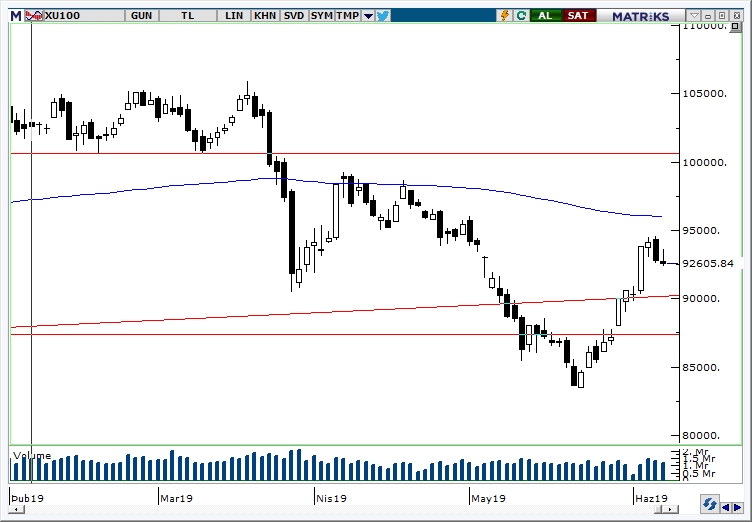
Task: Click the 92605.84 last price label
Action: (x=708, y=263)
